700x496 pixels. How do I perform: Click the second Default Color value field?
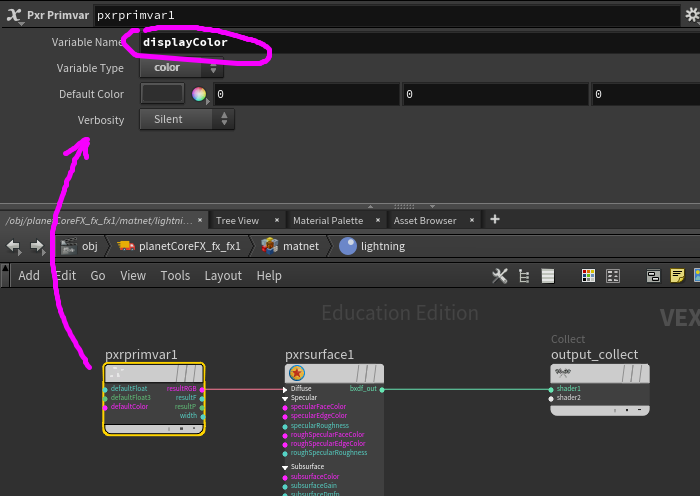[x=496, y=94]
